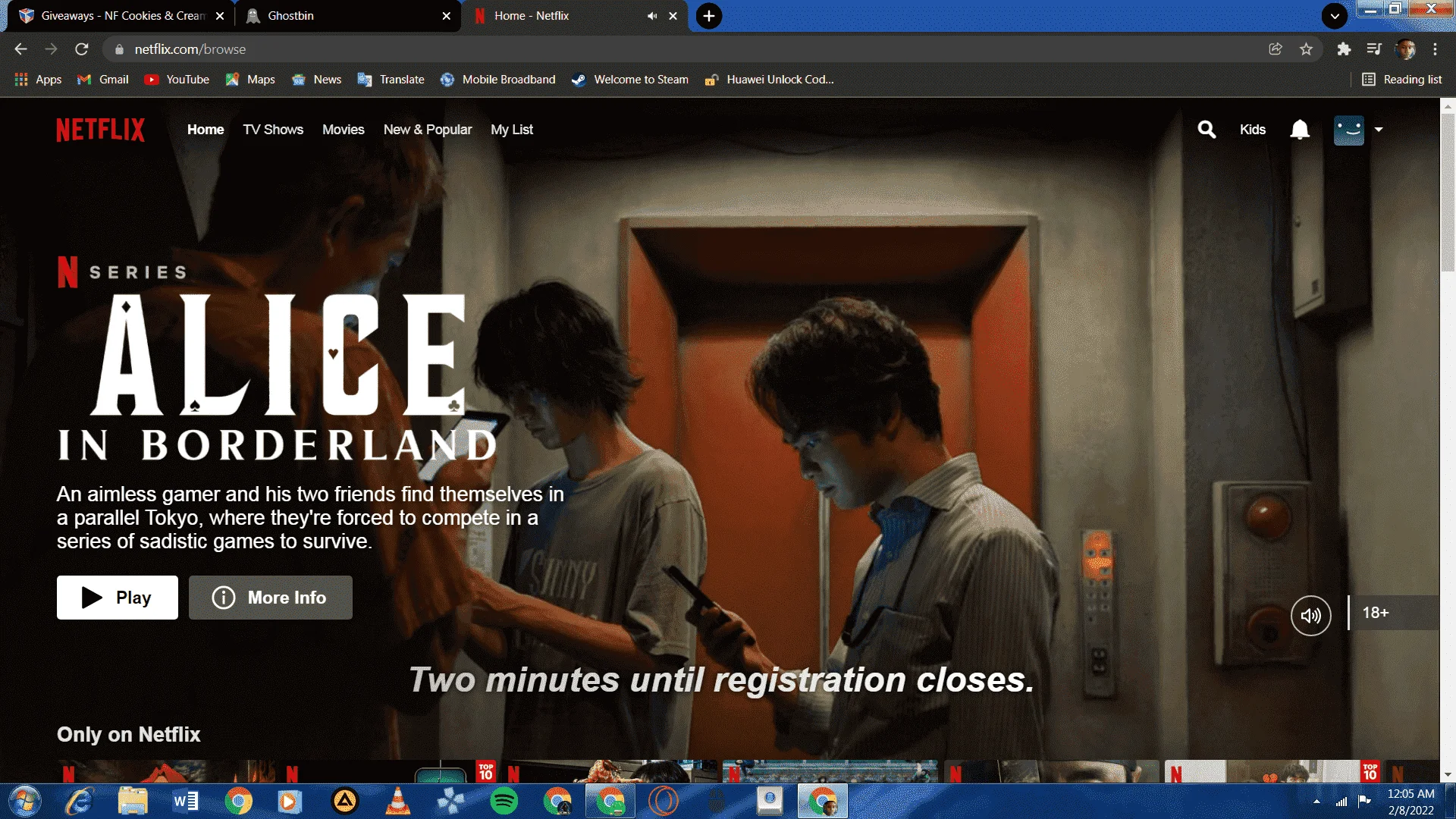1456x819 pixels.
Task: Open the Movies section
Action: (343, 130)
